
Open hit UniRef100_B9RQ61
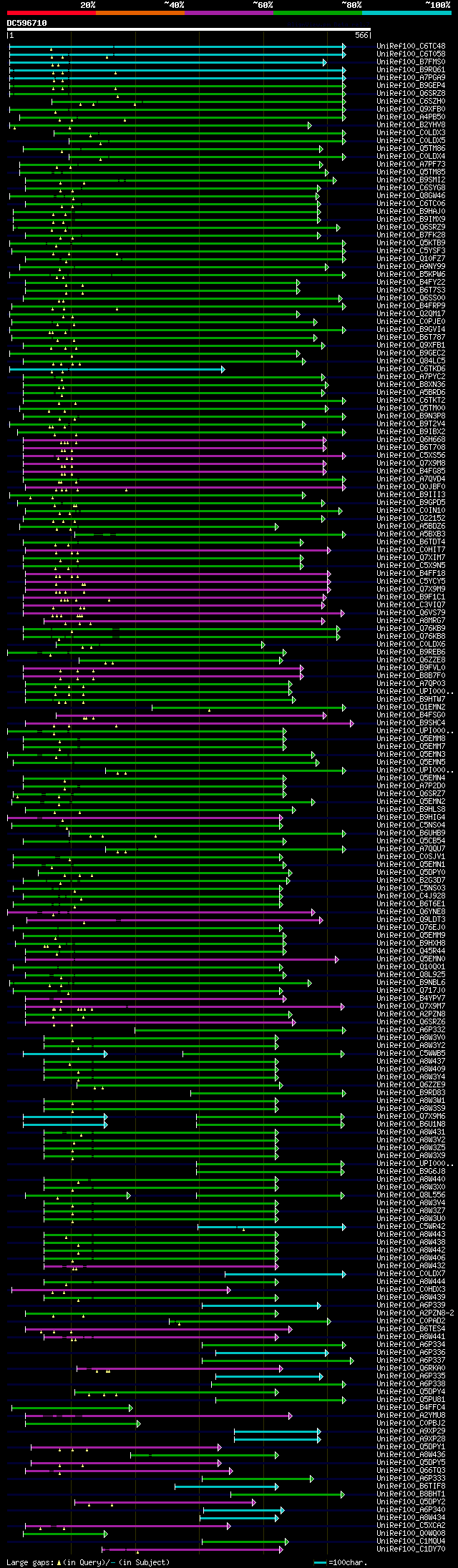click(411, 70)
